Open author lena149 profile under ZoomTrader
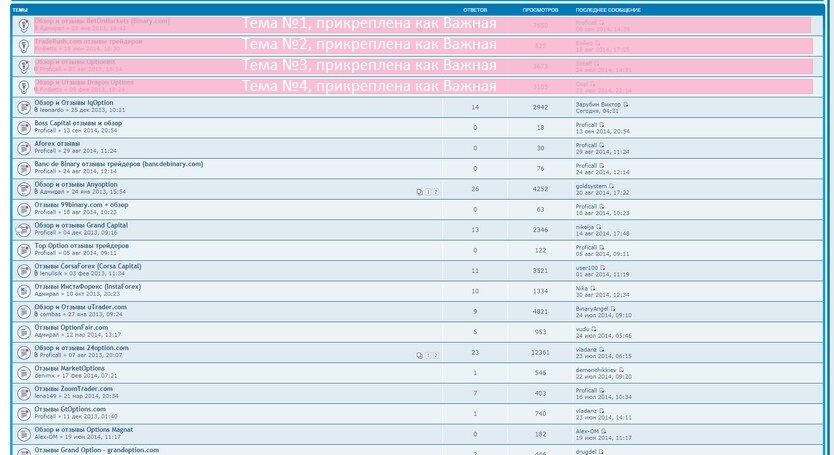 [x=46, y=396]
